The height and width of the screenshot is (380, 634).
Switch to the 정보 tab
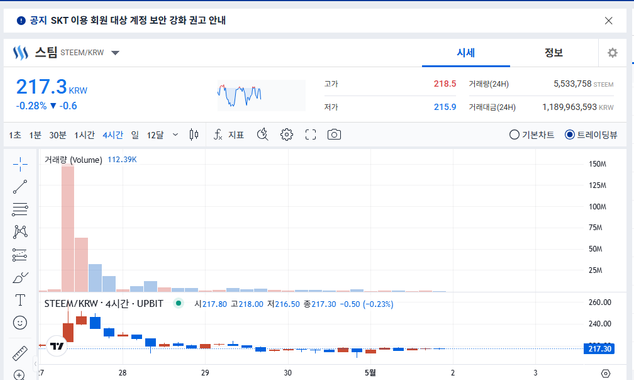[x=554, y=53]
